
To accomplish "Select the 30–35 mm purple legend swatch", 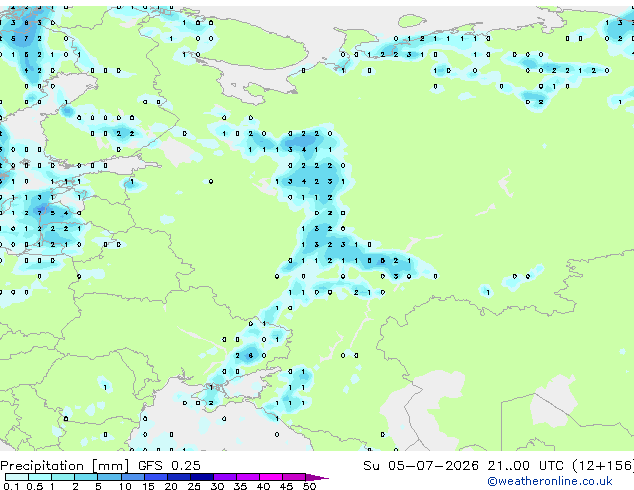I will [225, 477].
